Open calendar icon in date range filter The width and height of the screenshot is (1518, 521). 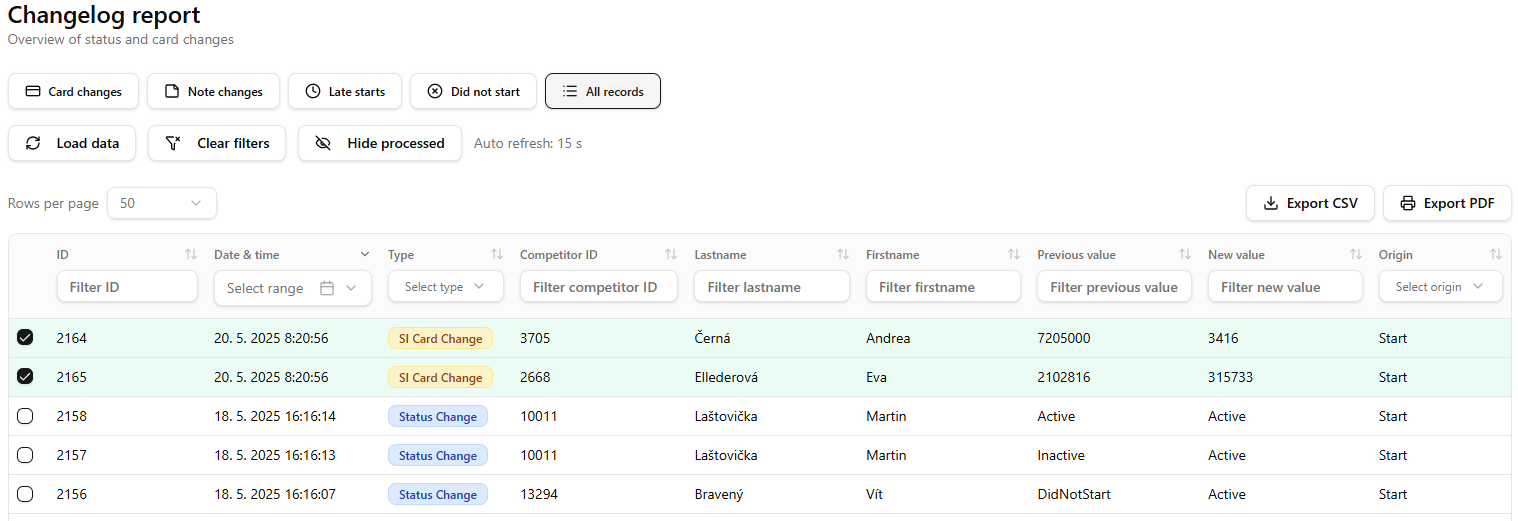coord(327,288)
